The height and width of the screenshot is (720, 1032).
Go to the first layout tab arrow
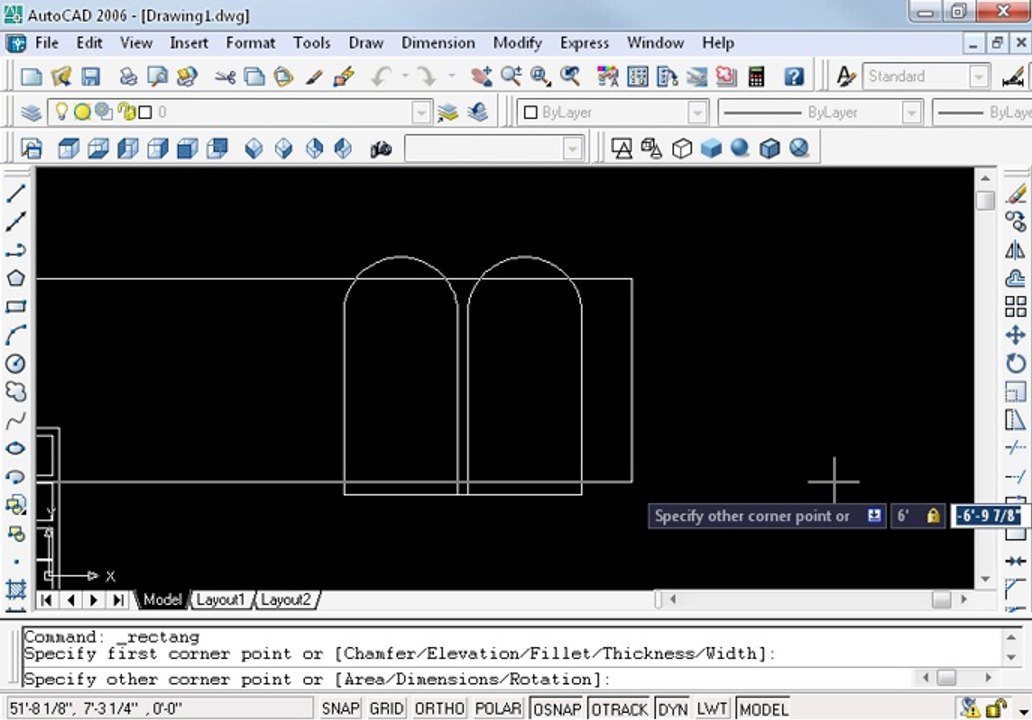46,600
